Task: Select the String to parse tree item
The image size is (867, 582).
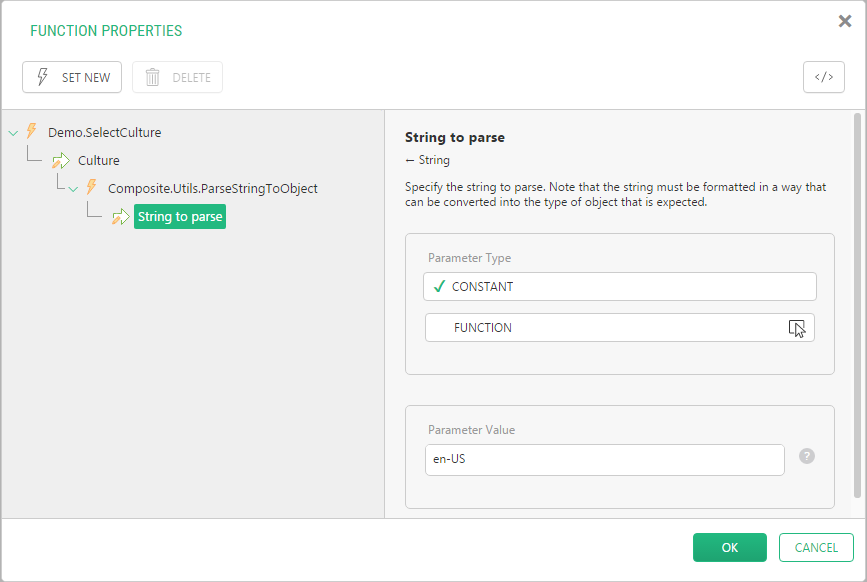Action: (x=180, y=217)
